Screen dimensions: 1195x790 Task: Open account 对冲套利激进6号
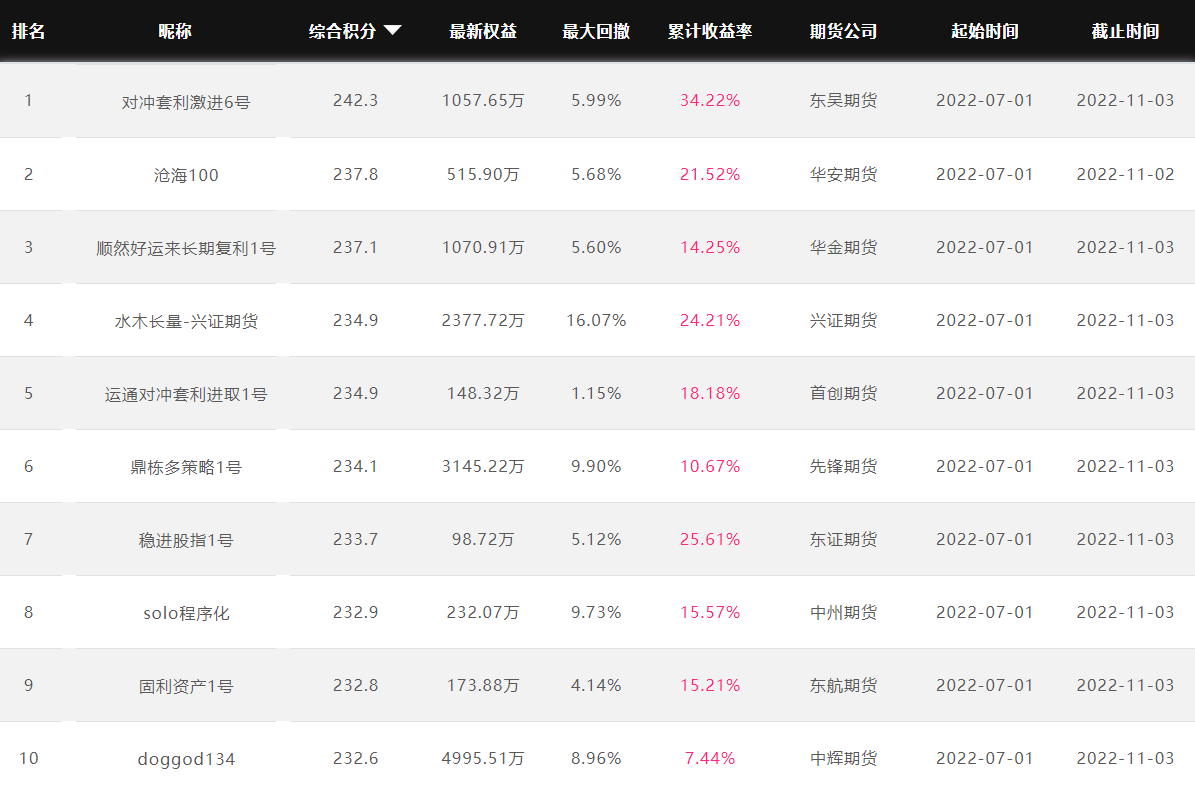click(x=186, y=102)
